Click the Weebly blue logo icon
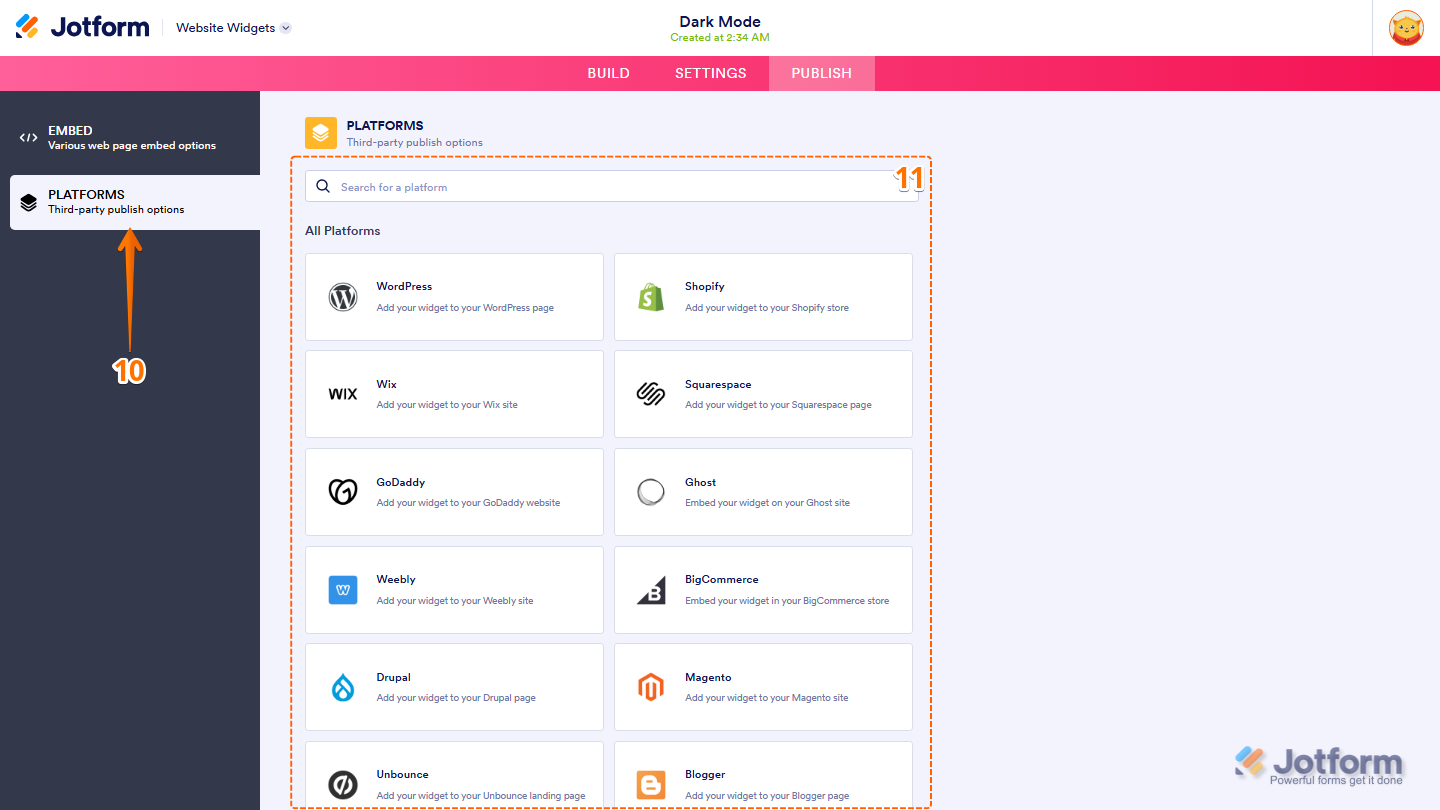The width and height of the screenshot is (1440, 810). click(x=343, y=590)
